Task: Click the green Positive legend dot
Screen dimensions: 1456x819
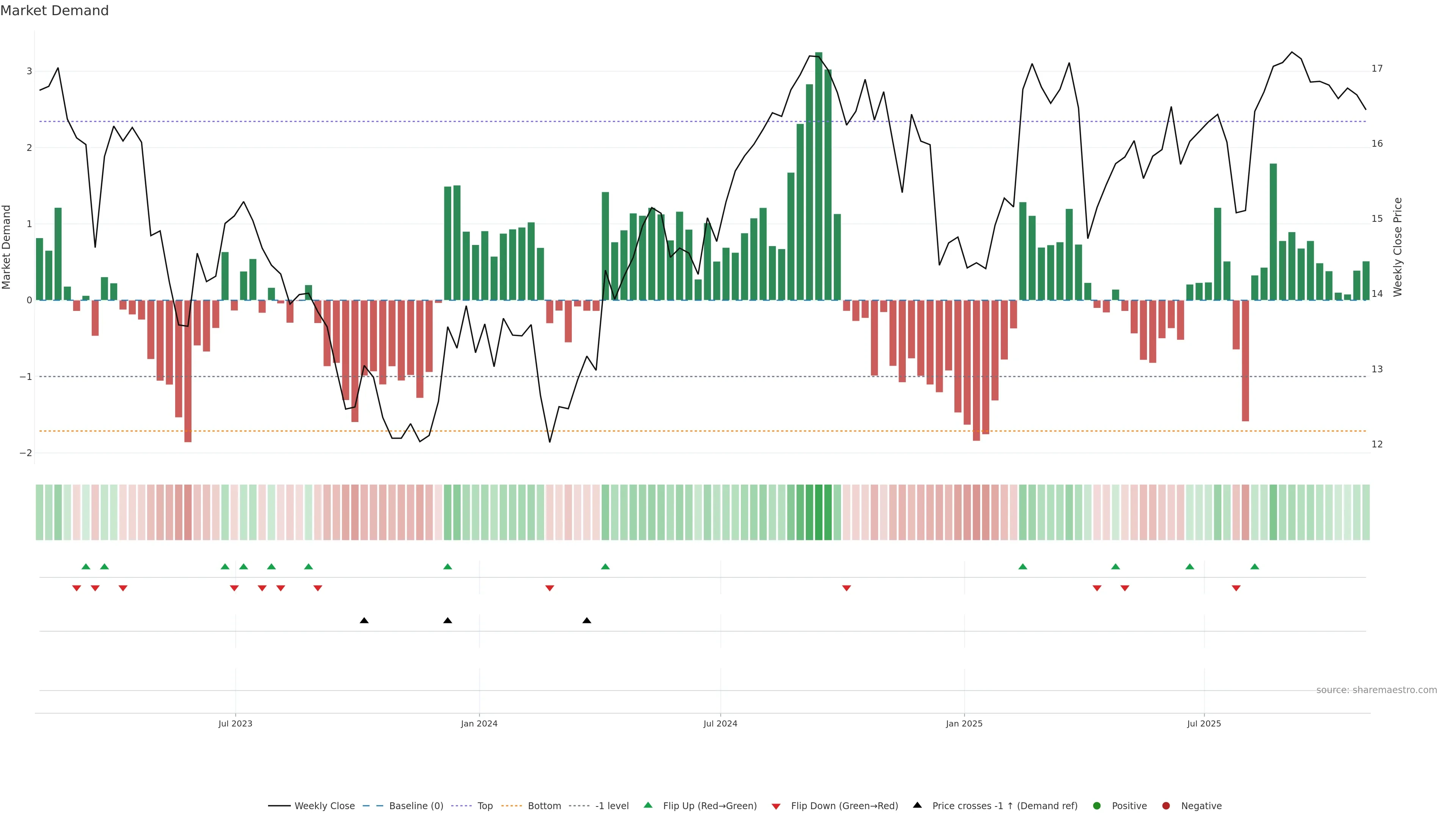Action: click(x=1097, y=805)
